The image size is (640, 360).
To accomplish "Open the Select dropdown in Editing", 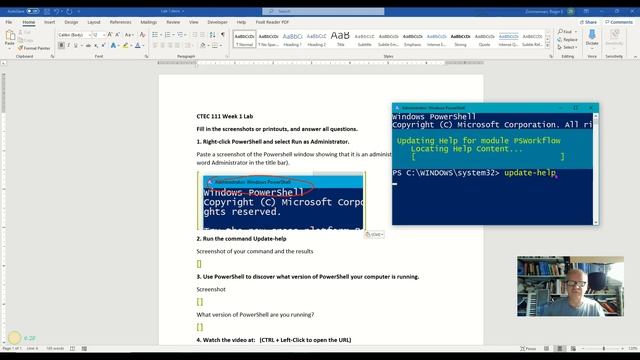I will 567,47.
